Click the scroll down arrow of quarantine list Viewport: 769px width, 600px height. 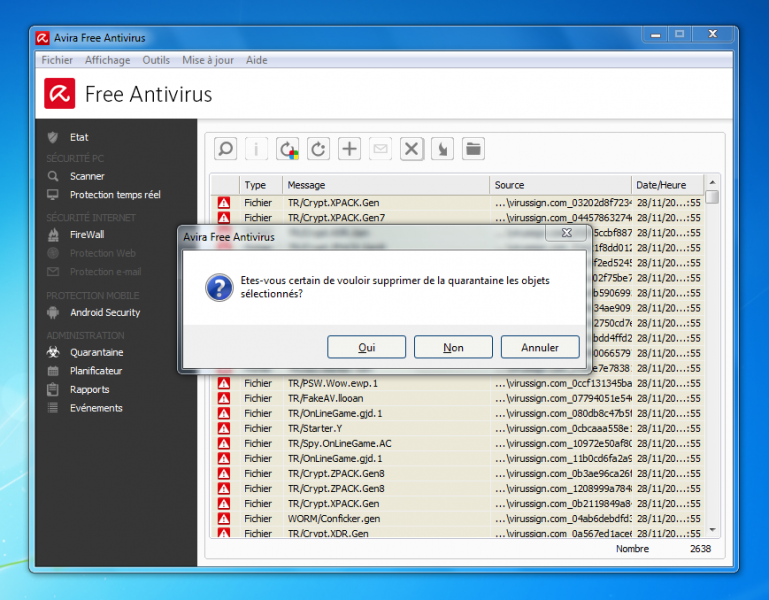[712, 530]
